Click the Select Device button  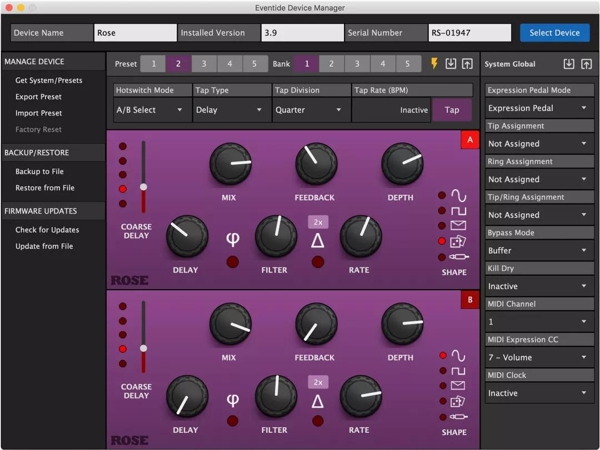[x=554, y=33]
